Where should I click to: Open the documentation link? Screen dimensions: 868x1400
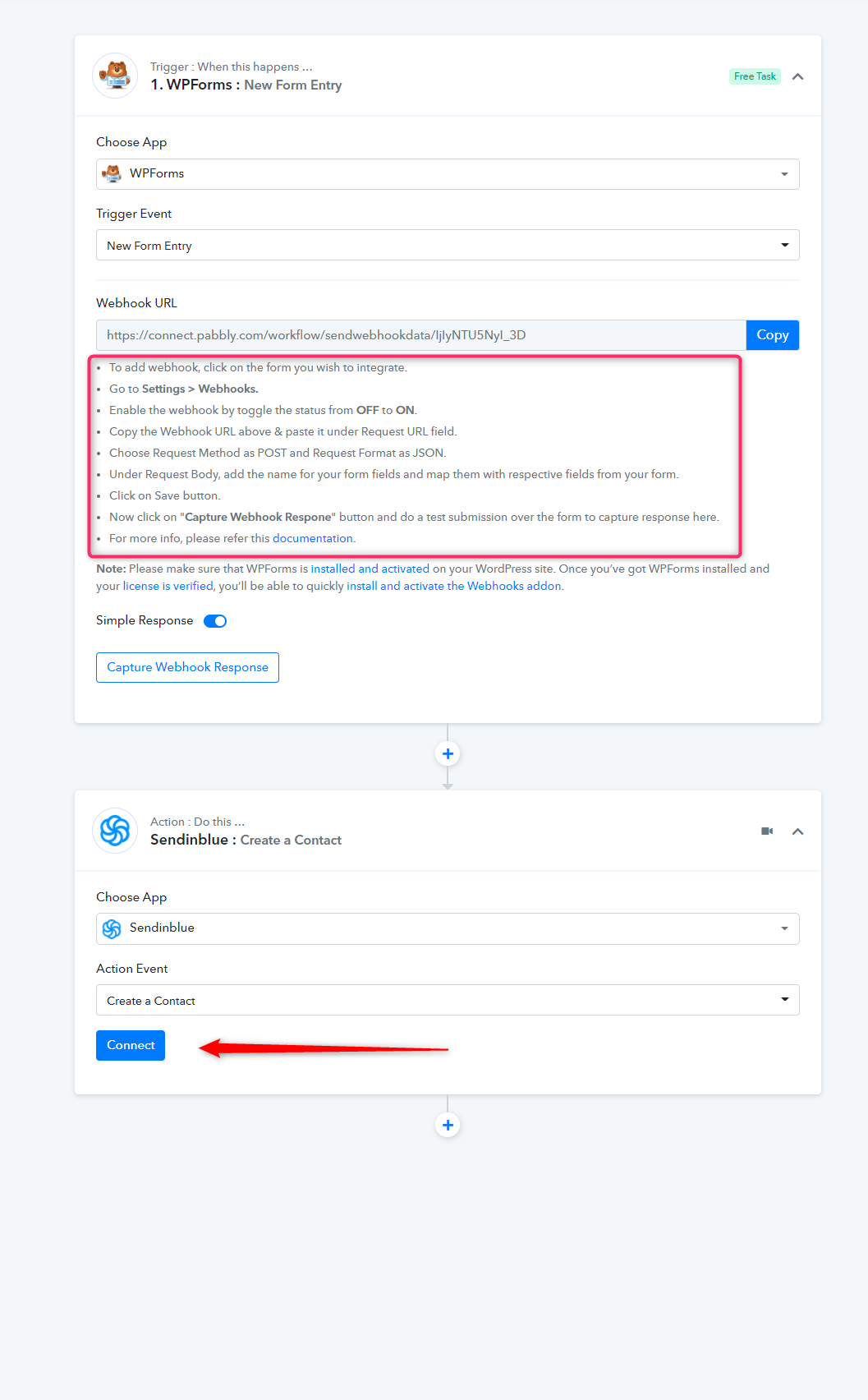(313, 538)
